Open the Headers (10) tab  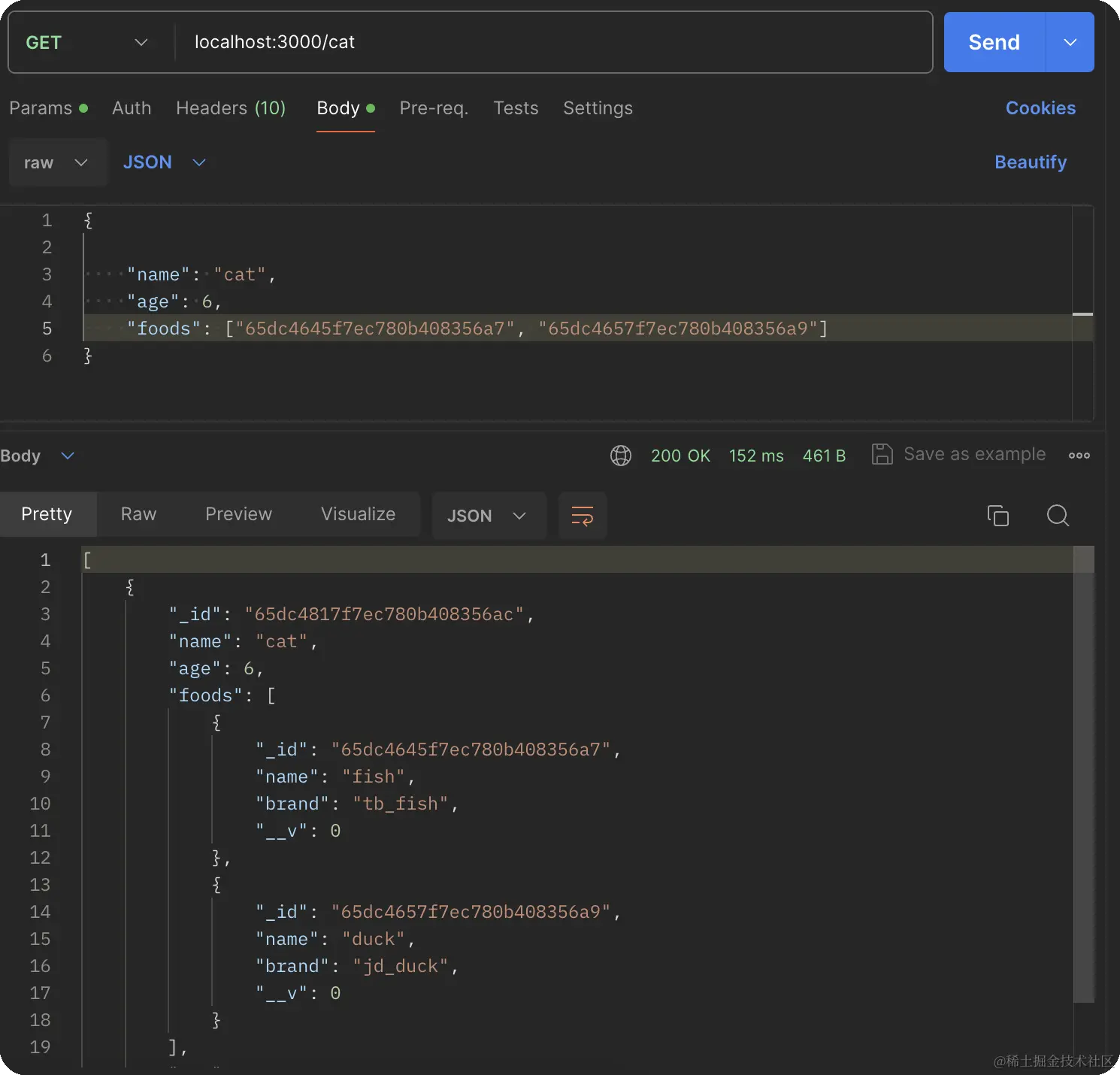point(231,108)
